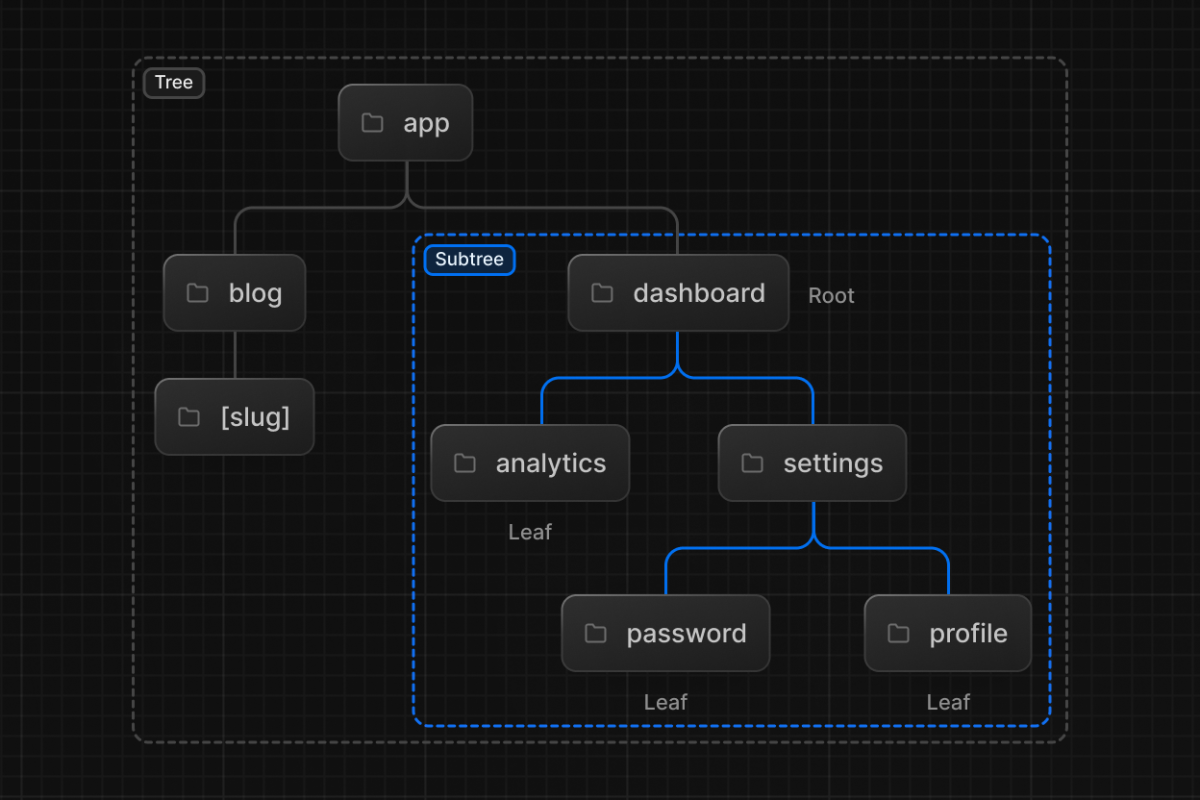Open the blog node
The image size is (1200, 800).
235,293
